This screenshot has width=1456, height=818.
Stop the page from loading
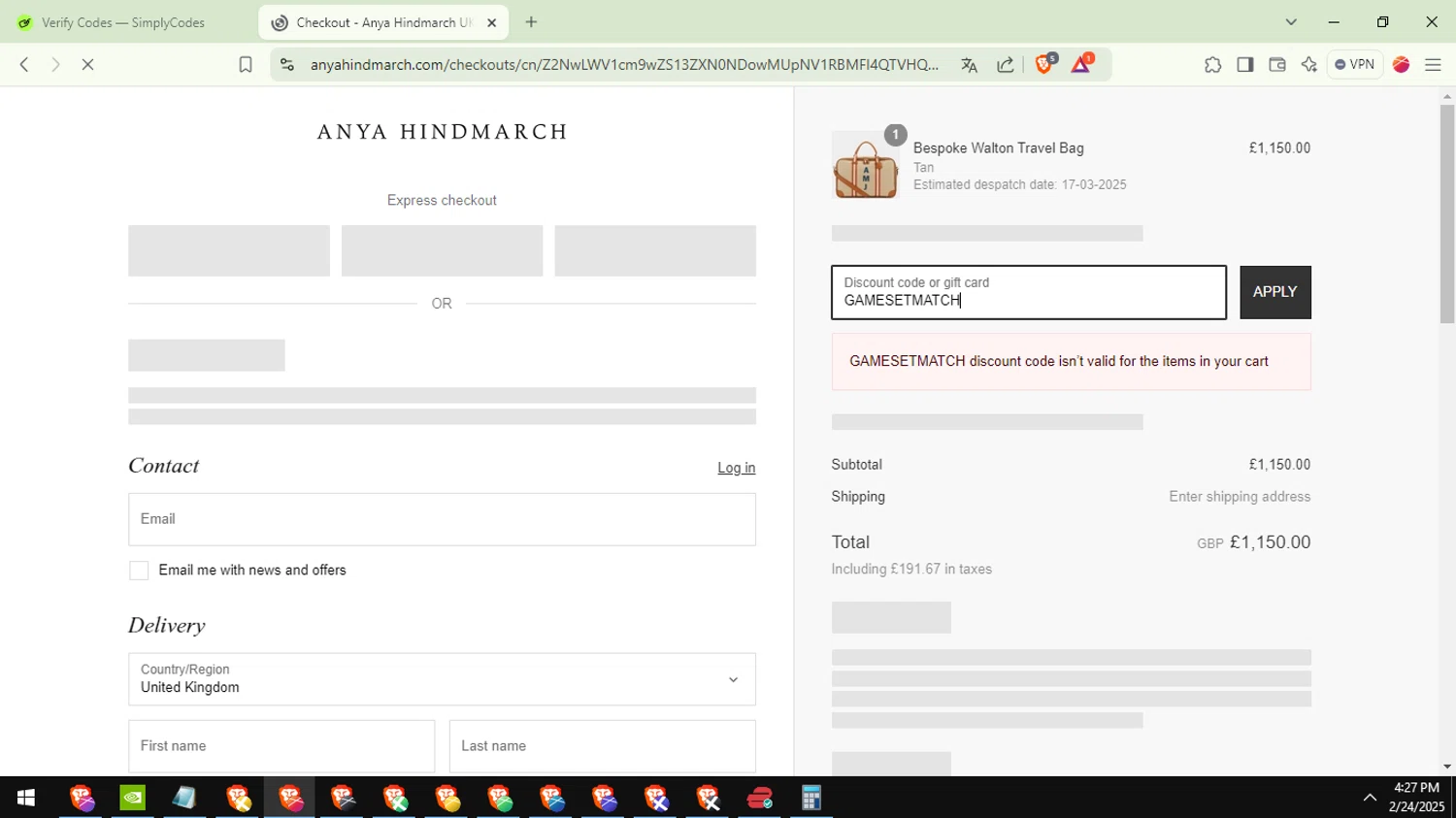(x=87, y=65)
